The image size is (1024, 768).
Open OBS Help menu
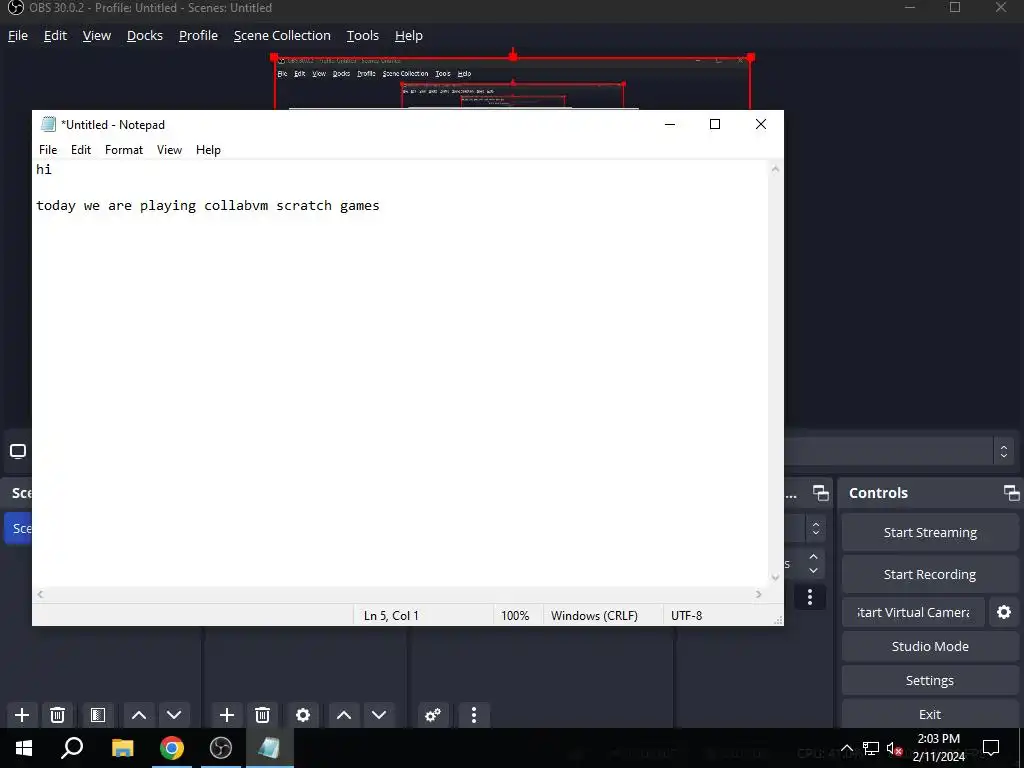click(x=409, y=36)
